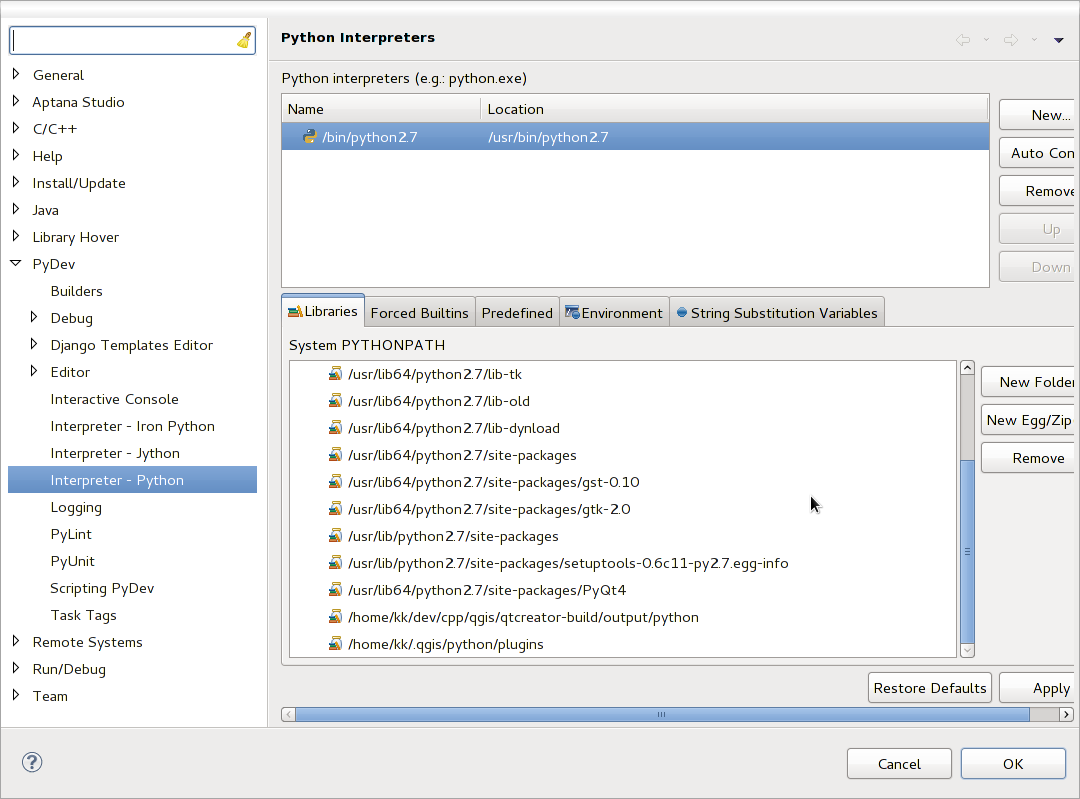Click the Restore Defaults button
Viewport: 1080px width, 799px height.
[929, 688]
